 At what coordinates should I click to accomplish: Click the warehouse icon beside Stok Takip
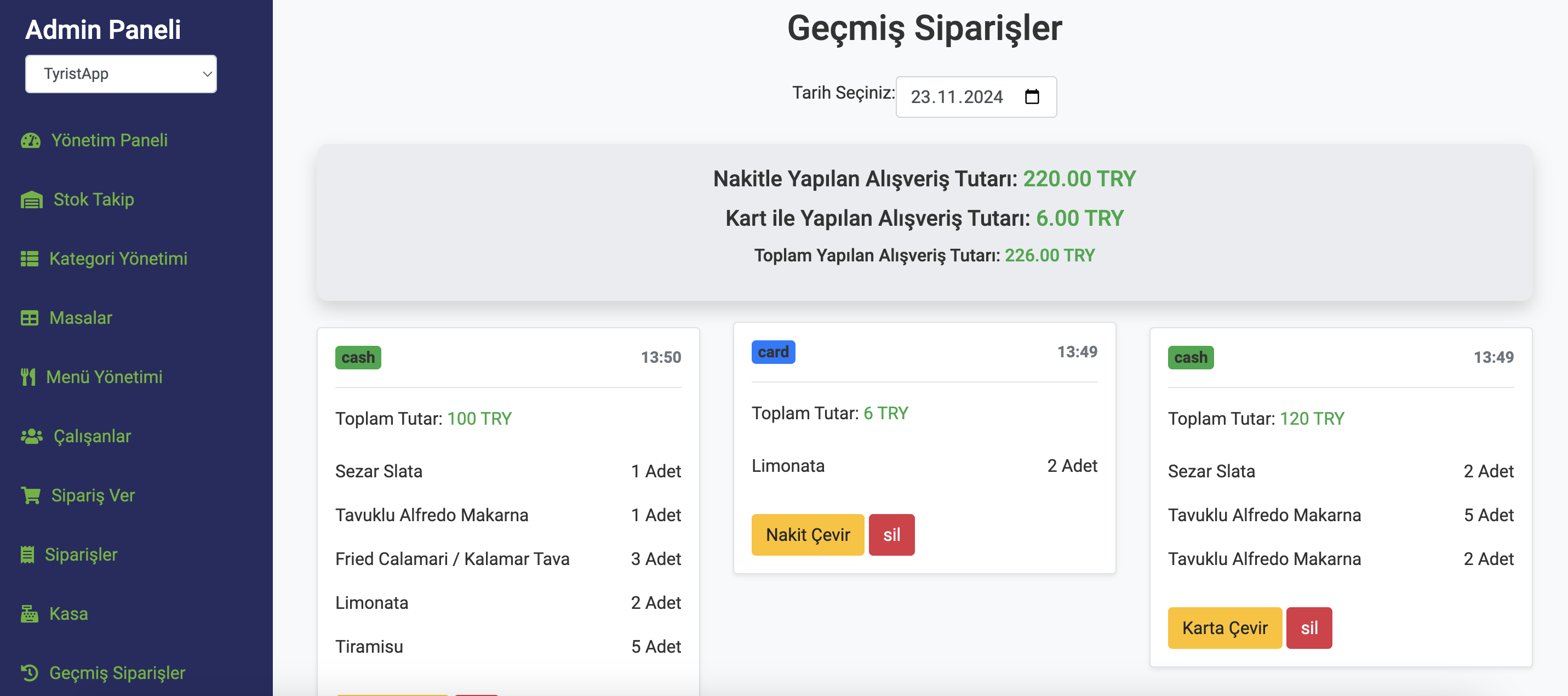(32, 199)
